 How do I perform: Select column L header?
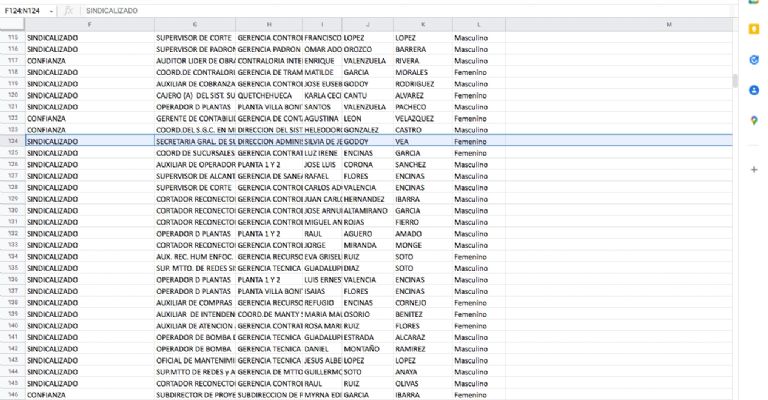(x=478, y=24)
